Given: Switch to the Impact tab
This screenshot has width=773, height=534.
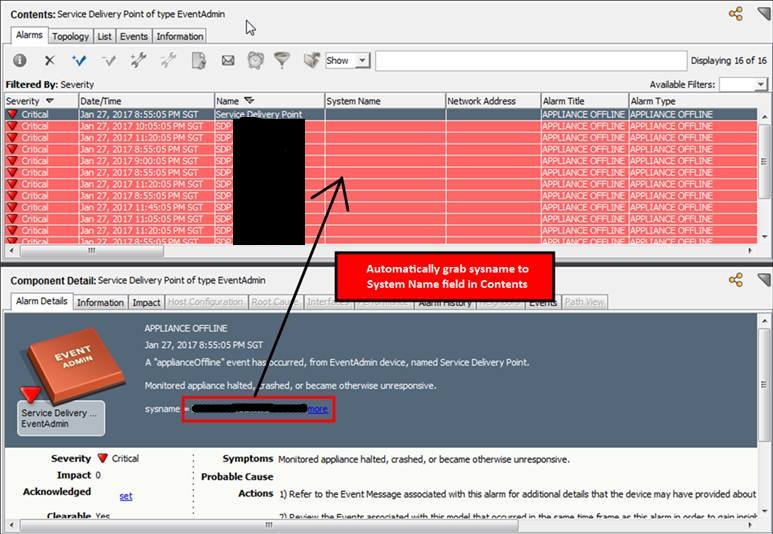Looking at the screenshot, I should pos(146,303).
